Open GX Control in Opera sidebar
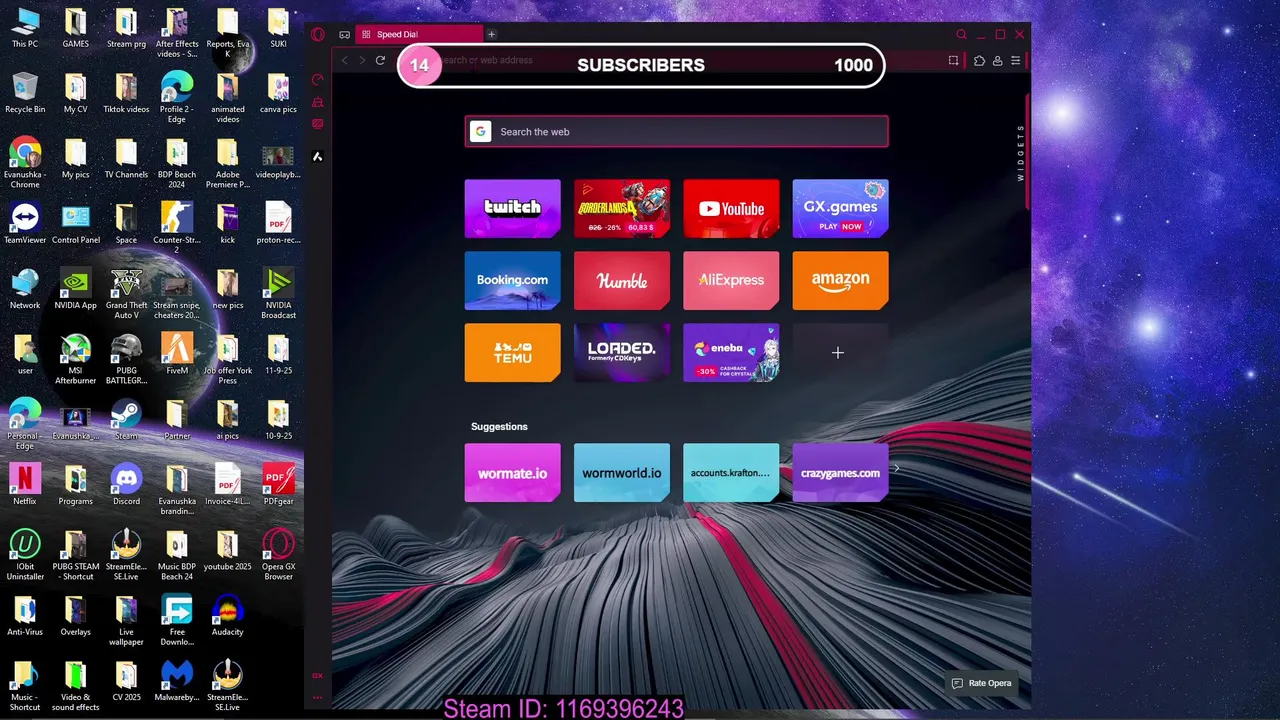The height and width of the screenshot is (720, 1280). click(x=318, y=79)
